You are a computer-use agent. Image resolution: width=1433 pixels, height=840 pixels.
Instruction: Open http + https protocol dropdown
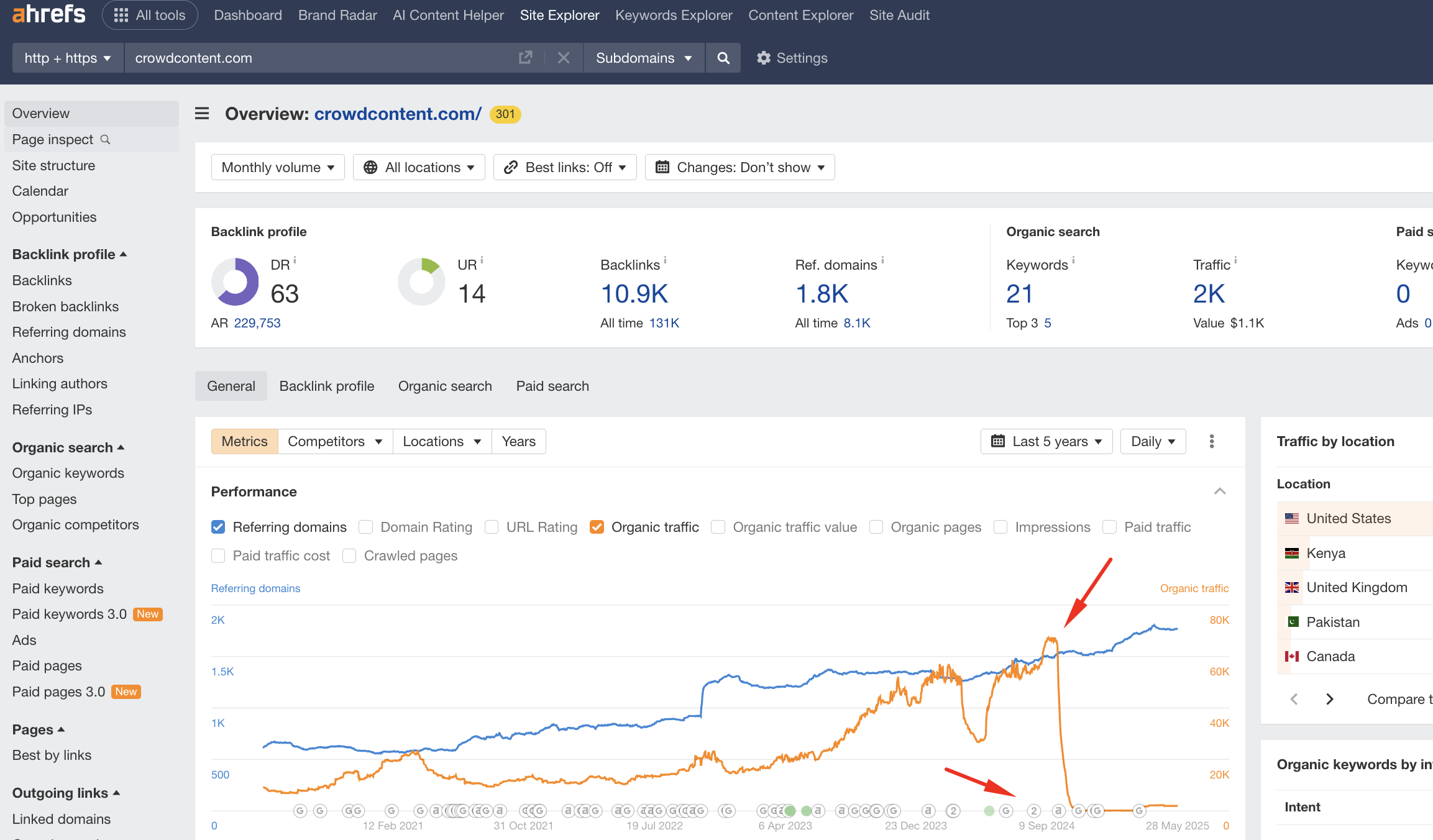(68, 58)
